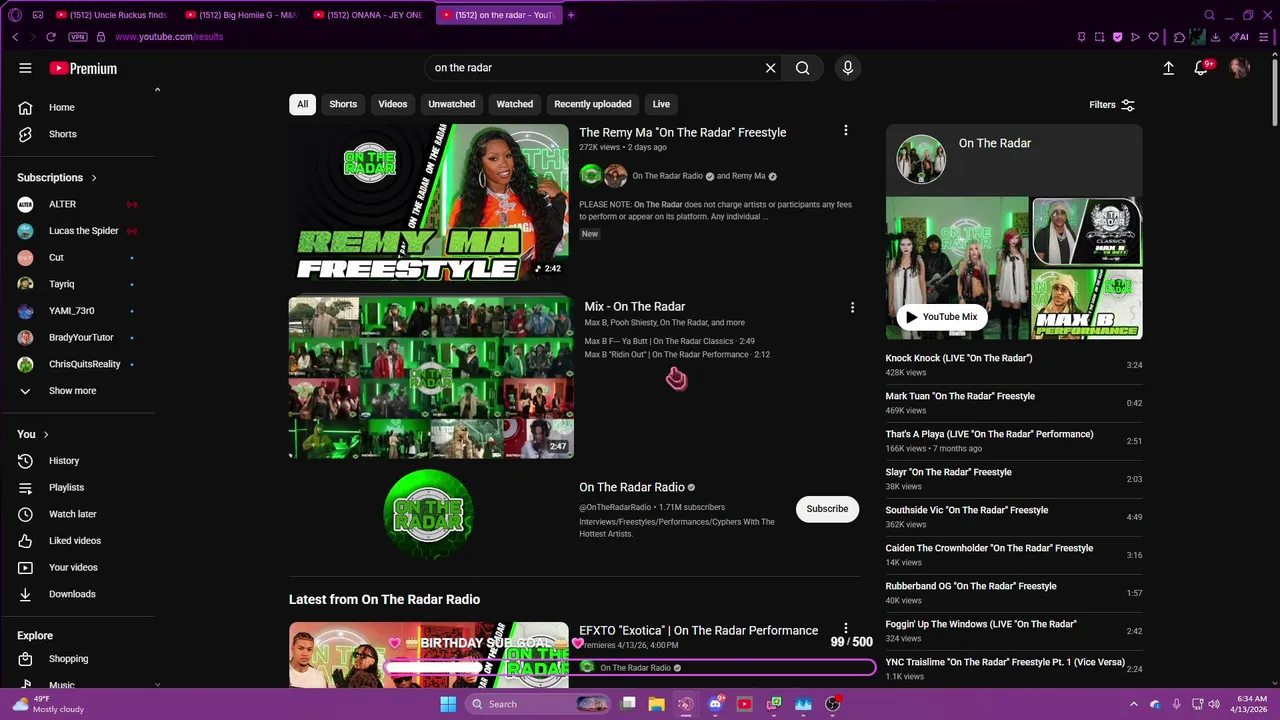Screen dimensions: 1280x720
Task: Open the YouTube hamburger guide menu
Action: (25, 68)
